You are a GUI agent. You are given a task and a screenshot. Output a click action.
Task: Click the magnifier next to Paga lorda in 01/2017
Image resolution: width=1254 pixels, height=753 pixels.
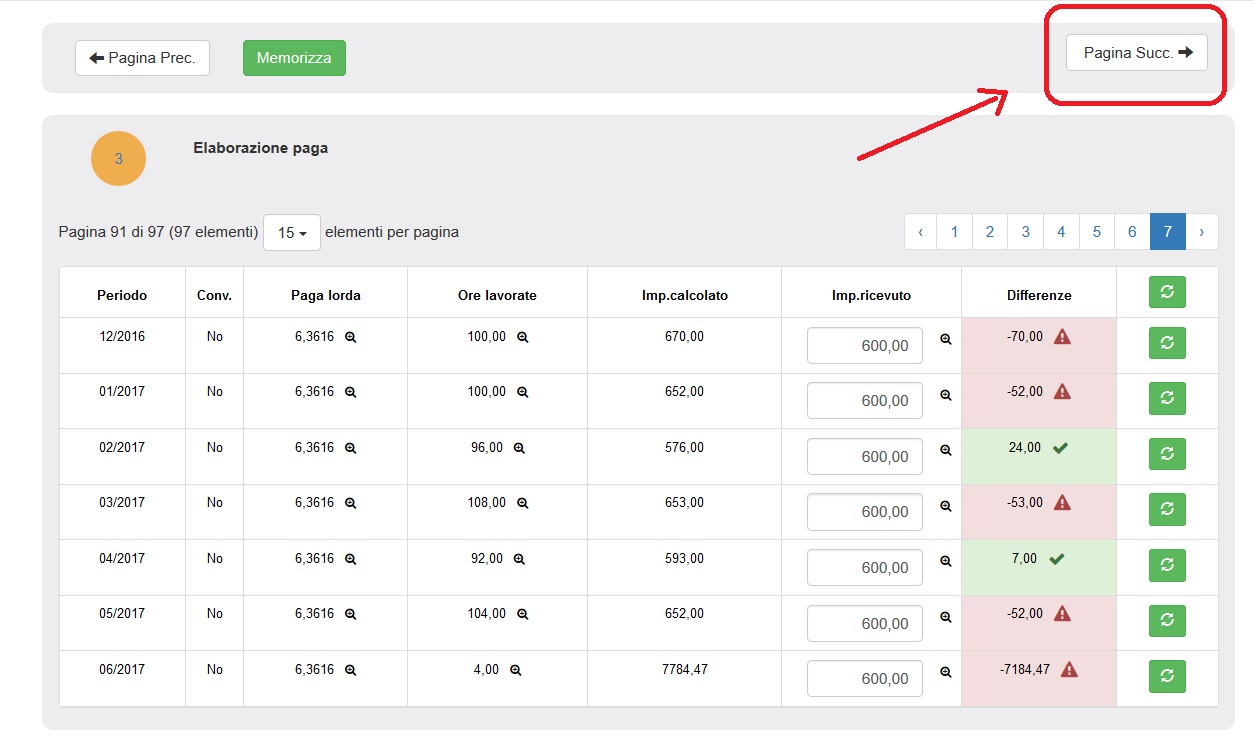click(x=351, y=393)
